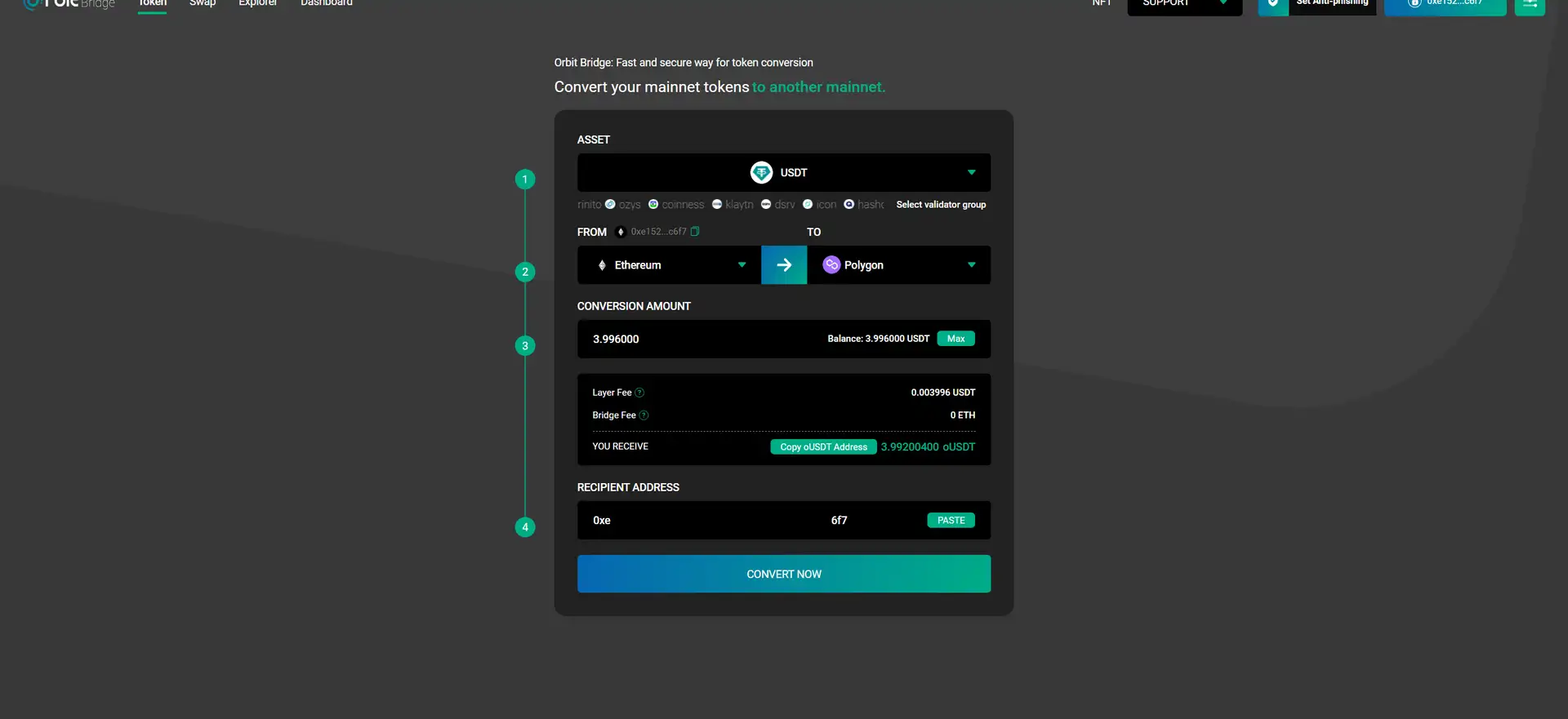
Task: Open the SUPPORT dropdown menu
Action: pos(1184,4)
